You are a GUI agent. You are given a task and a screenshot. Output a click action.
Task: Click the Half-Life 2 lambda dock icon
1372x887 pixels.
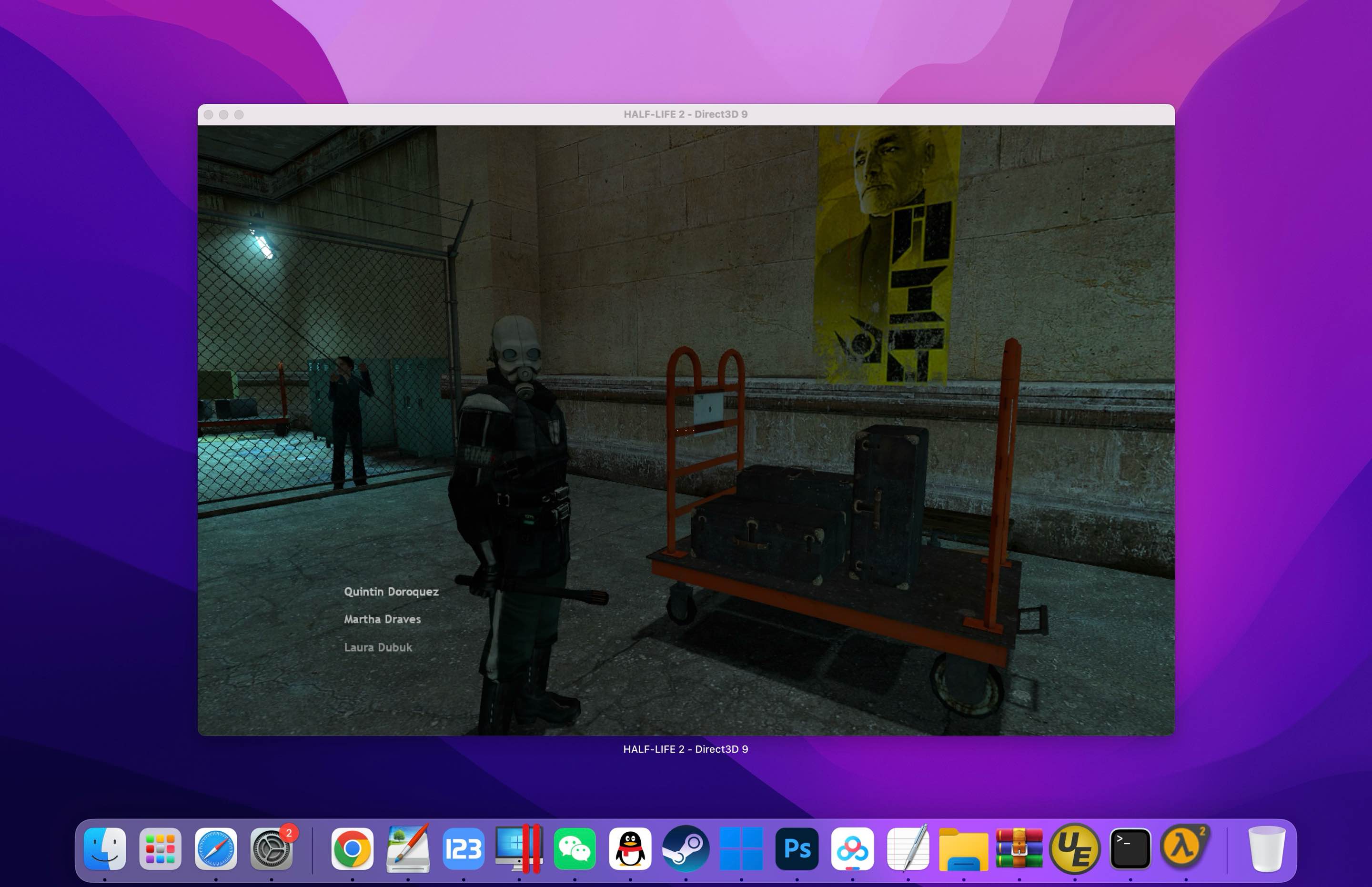[1186, 847]
